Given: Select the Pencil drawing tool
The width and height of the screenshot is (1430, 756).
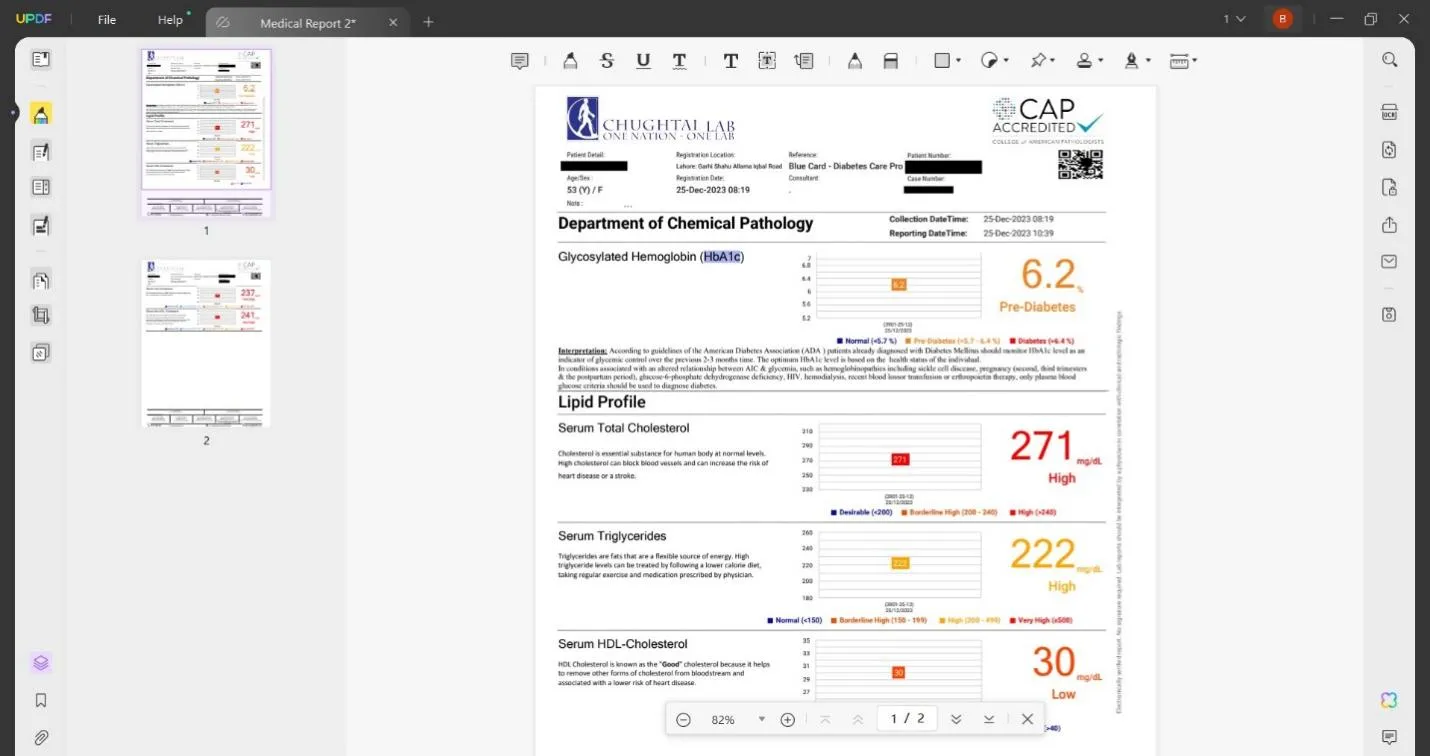Looking at the screenshot, I should (855, 61).
